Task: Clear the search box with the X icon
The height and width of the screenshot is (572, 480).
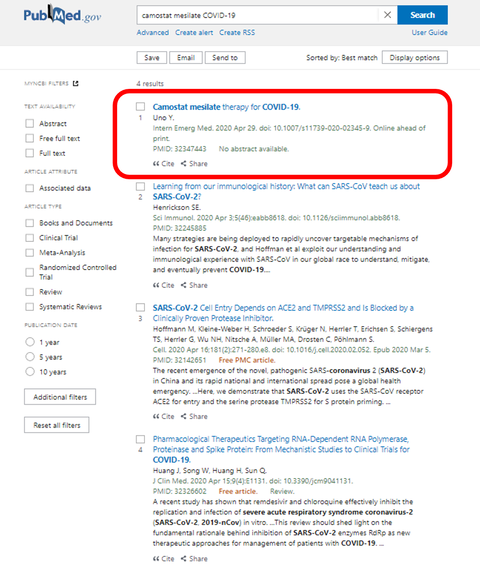Action: click(x=387, y=15)
